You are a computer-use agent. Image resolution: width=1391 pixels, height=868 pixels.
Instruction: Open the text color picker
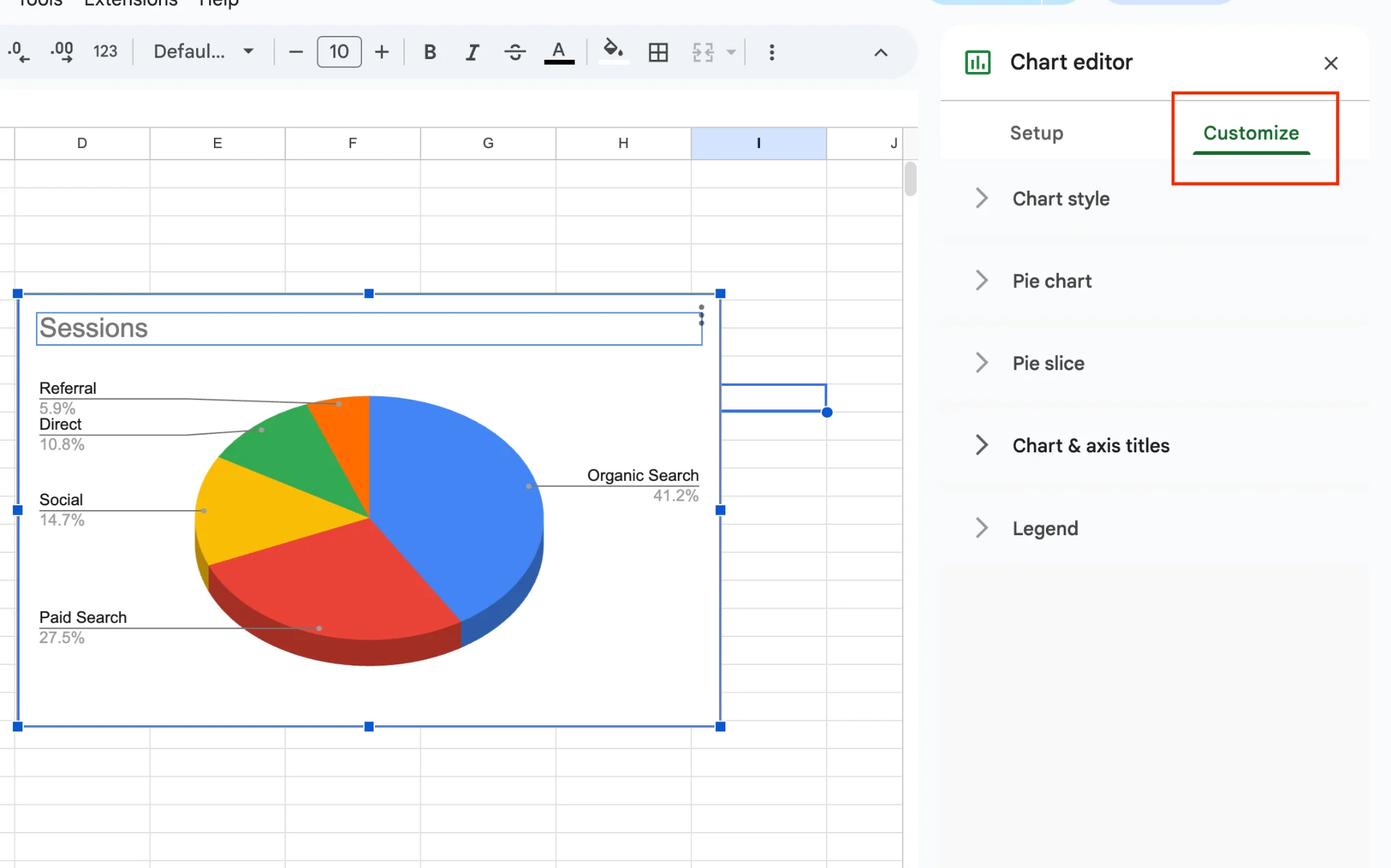[559, 52]
